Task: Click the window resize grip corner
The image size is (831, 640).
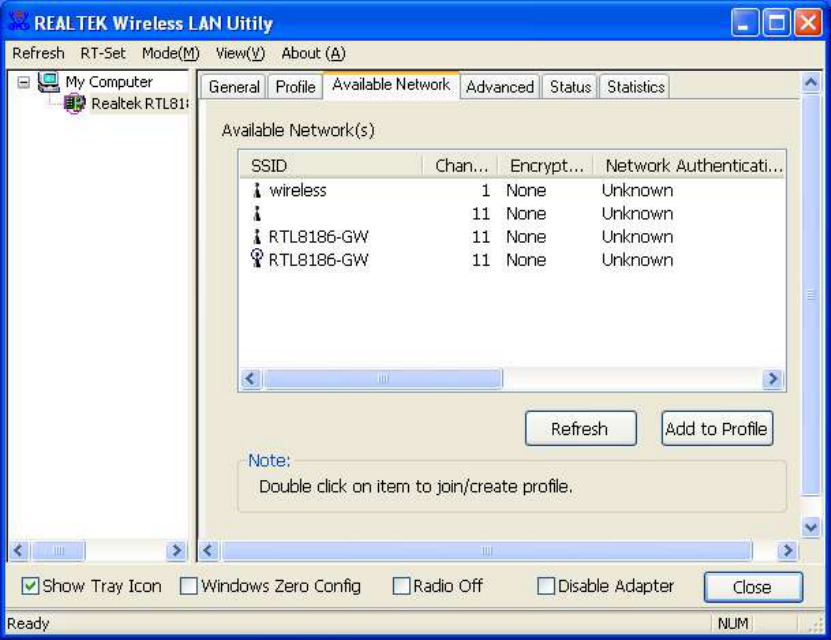Action: tap(815, 625)
